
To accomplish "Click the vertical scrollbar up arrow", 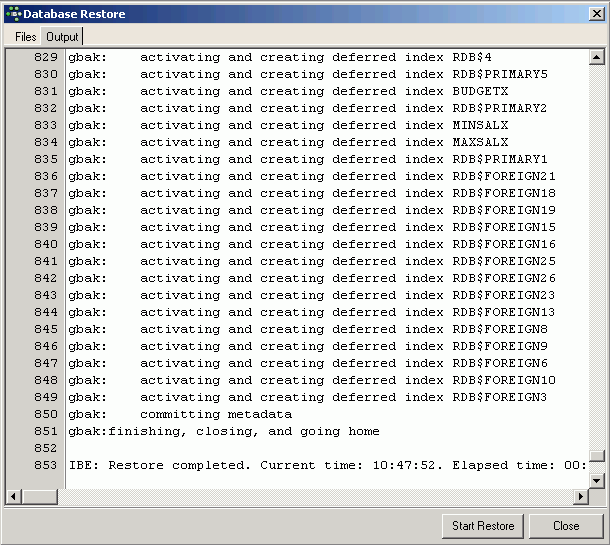I will tap(596, 58).
